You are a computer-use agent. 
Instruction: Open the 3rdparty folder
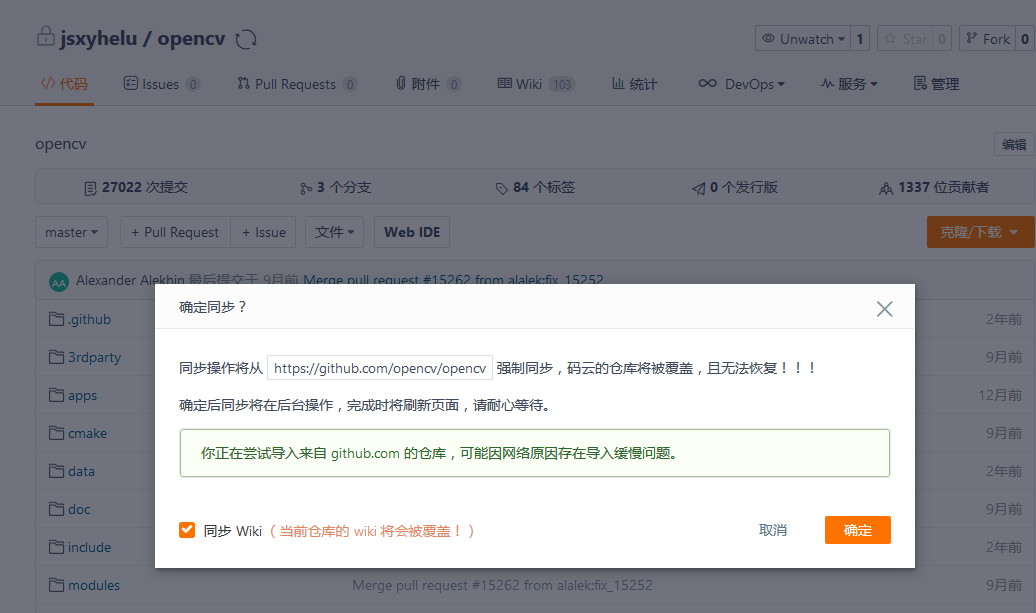tap(94, 357)
